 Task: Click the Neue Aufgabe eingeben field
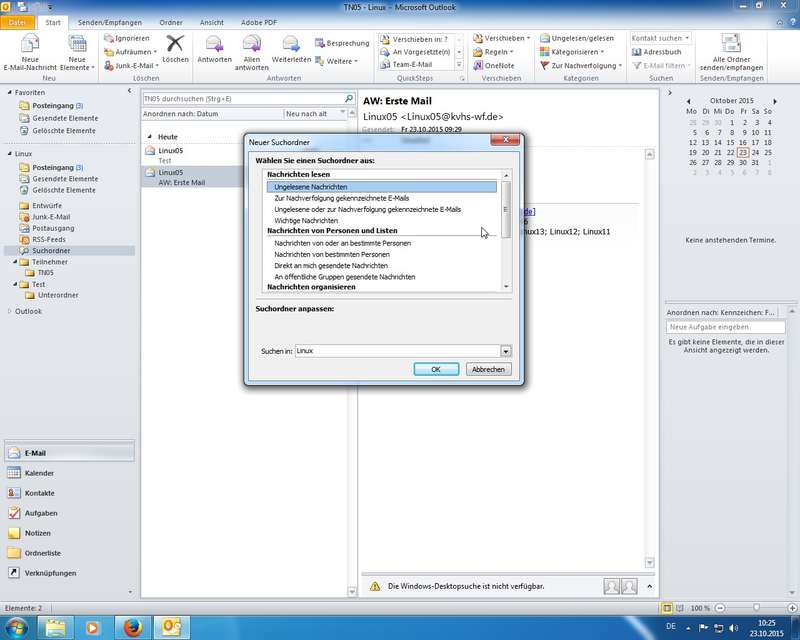coord(720,327)
